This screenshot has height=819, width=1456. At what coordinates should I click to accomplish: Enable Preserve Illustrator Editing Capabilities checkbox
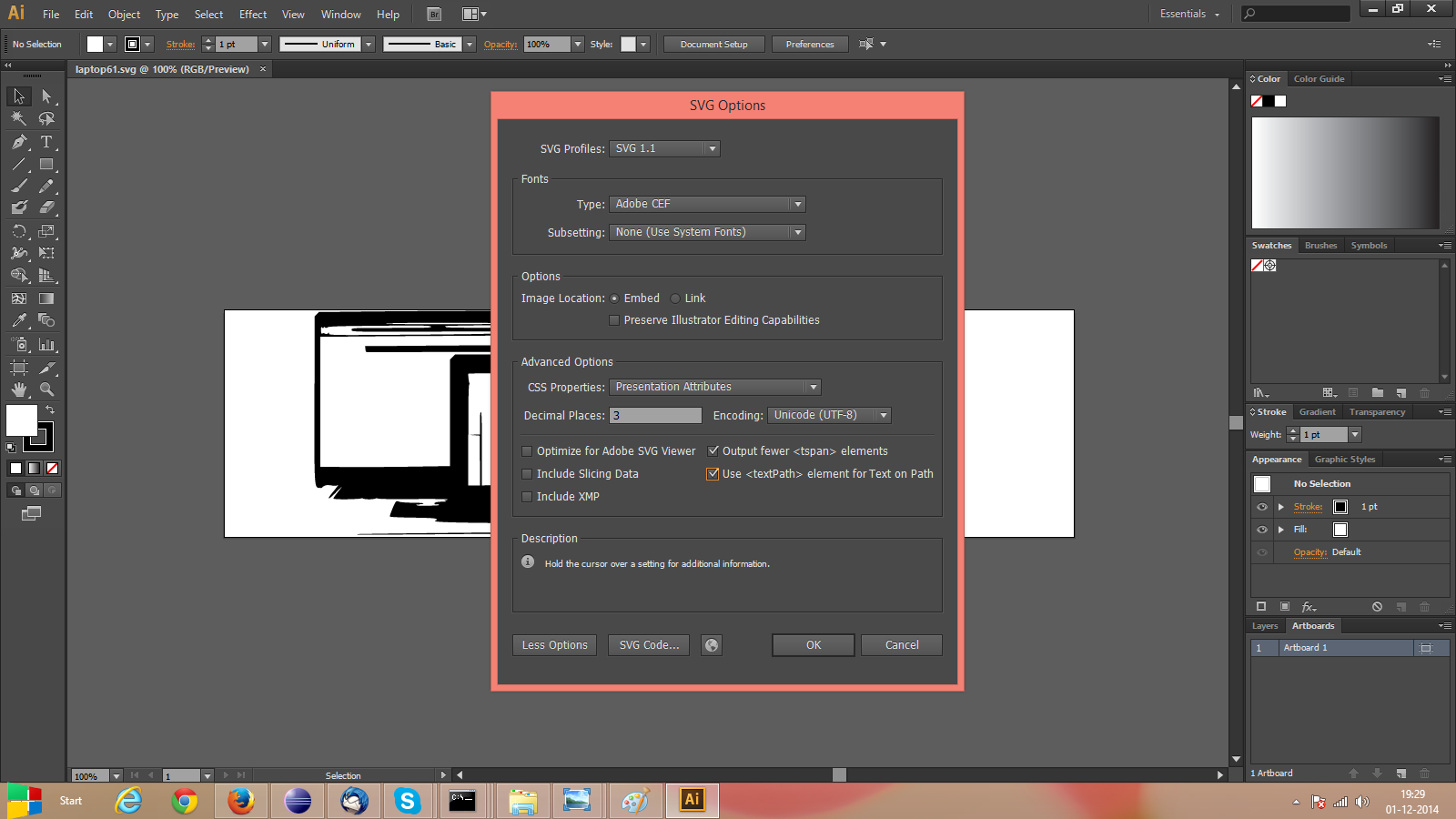click(614, 320)
